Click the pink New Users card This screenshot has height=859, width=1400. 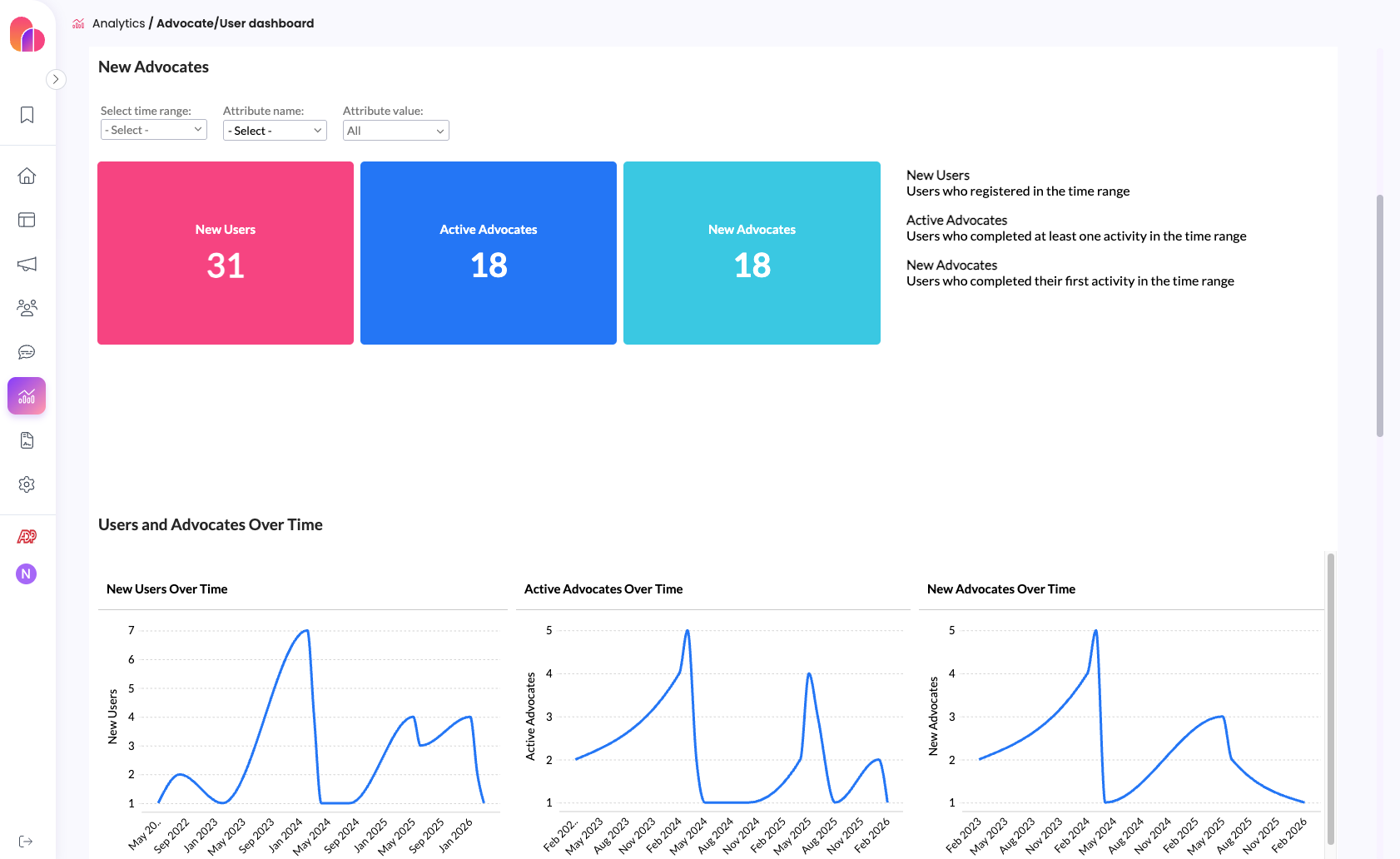coord(225,252)
